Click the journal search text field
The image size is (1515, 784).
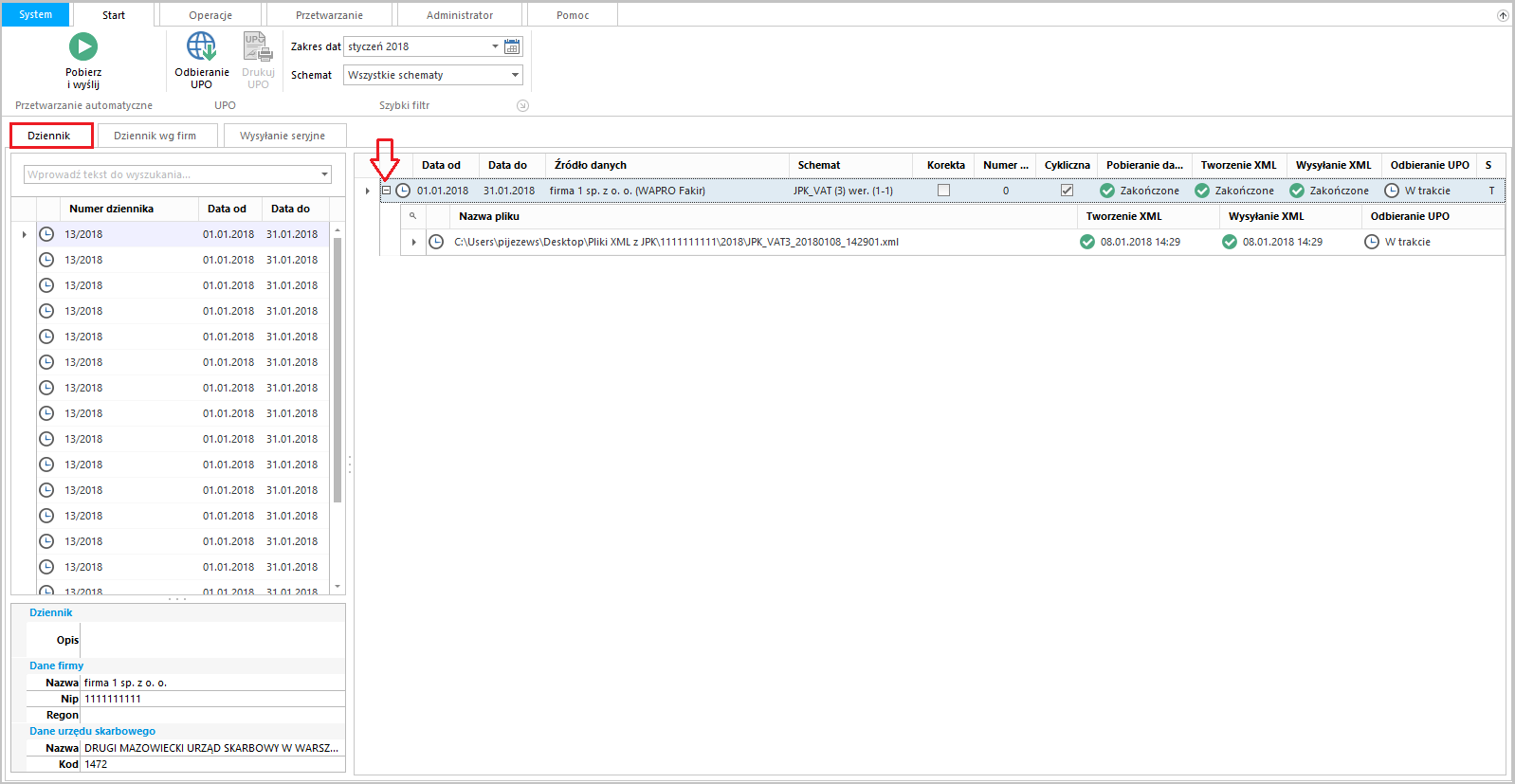tap(171, 174)
